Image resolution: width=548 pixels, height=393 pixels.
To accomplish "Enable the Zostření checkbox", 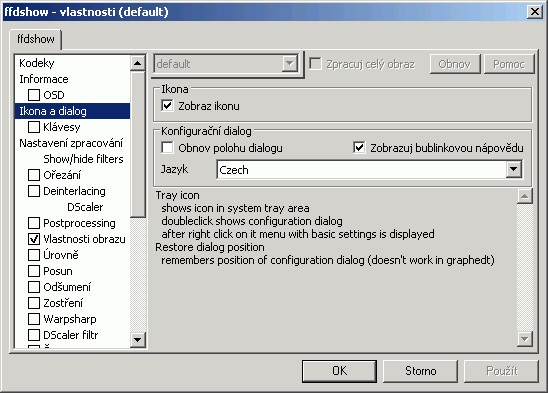I will pos(34,303).
